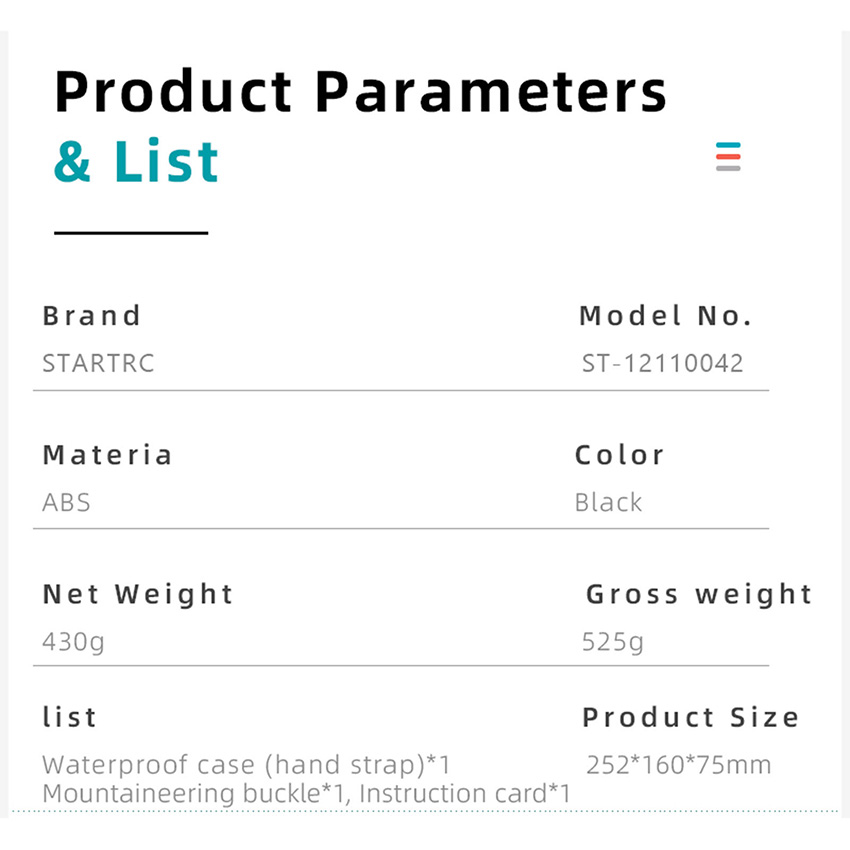Select the "Color" label
The image size is (850, 850).
[x=619, y=455]
